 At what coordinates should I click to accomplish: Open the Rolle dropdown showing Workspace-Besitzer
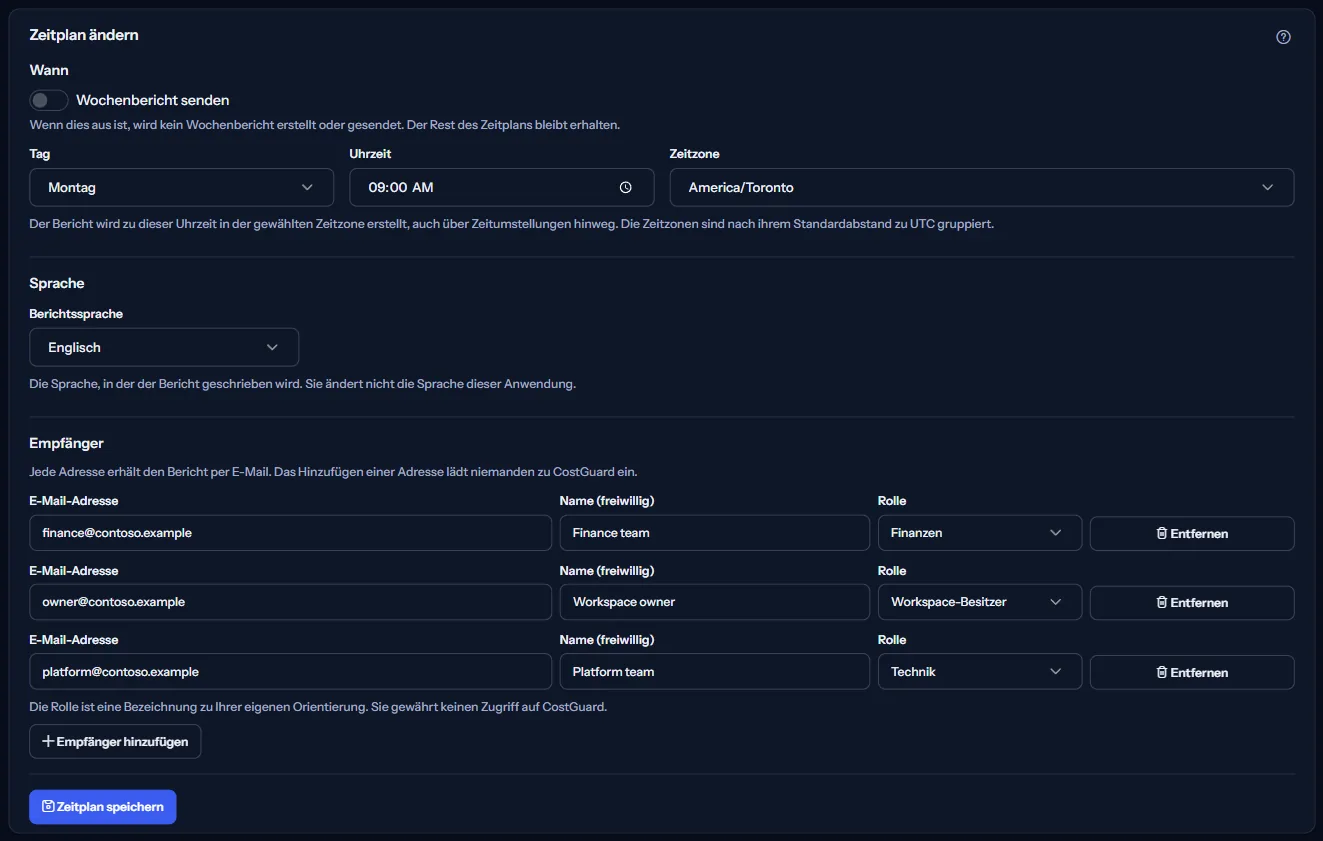[980, 602]
